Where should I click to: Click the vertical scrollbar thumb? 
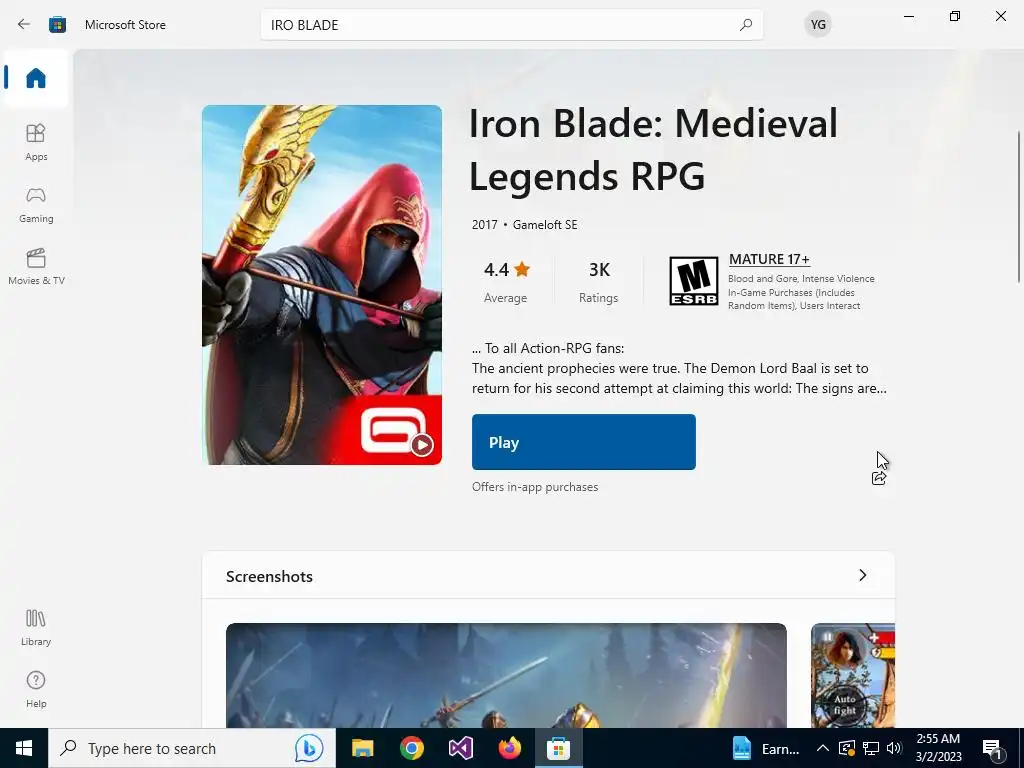point(1019,207)
